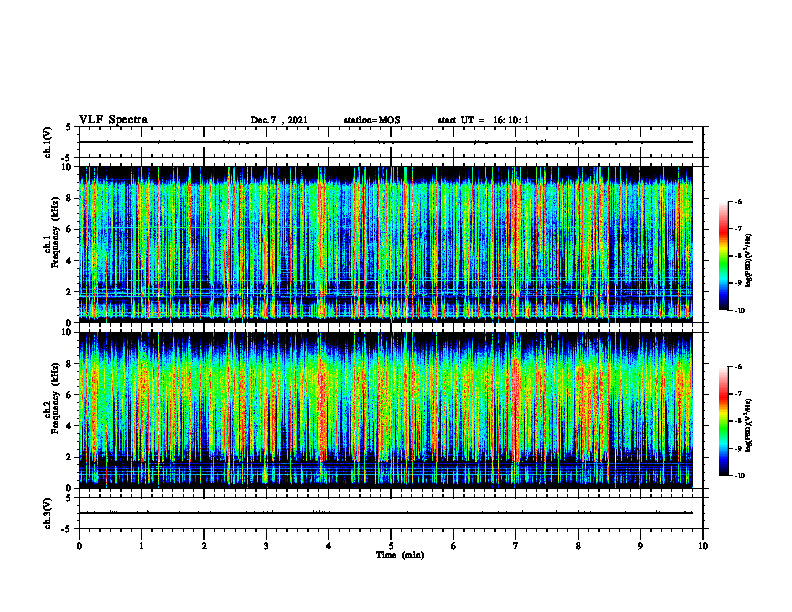Click inside the ch.1 frequency spectrogram

coord(386,244)
